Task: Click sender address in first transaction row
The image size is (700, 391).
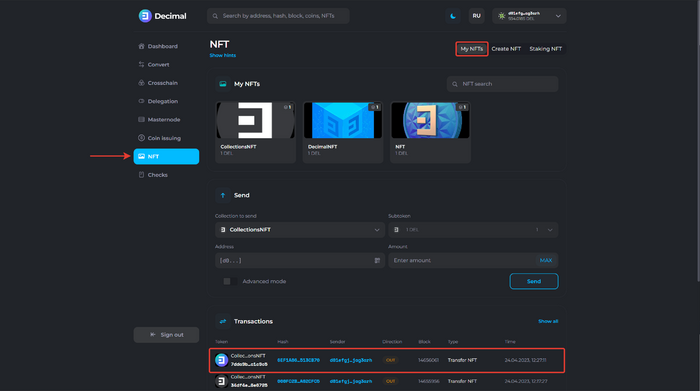Action: click(x=350, y=360)
